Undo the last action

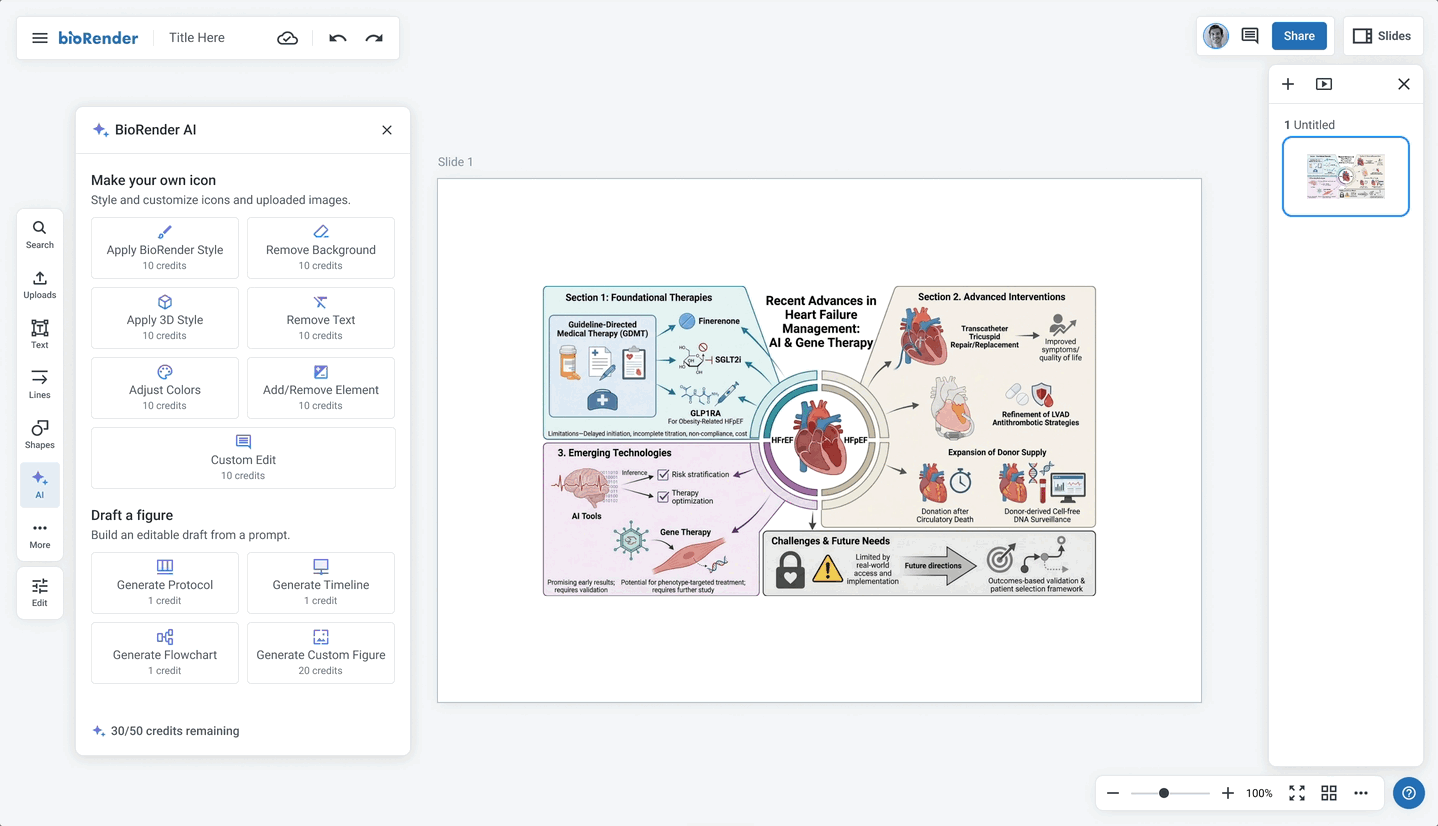[x=338, y=38]
